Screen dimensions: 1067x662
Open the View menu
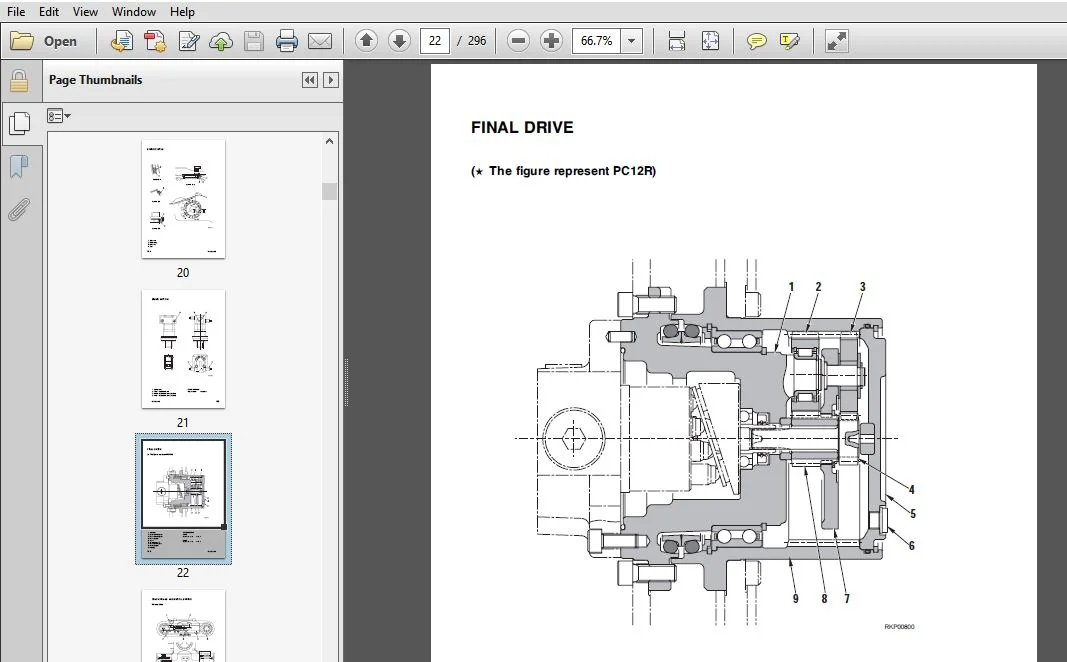(x=85, y=12)
